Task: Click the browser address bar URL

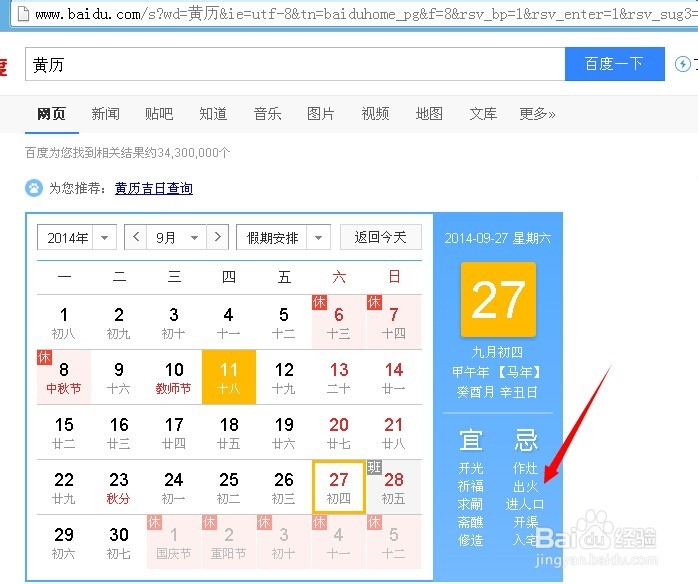Action: point(365,14)
